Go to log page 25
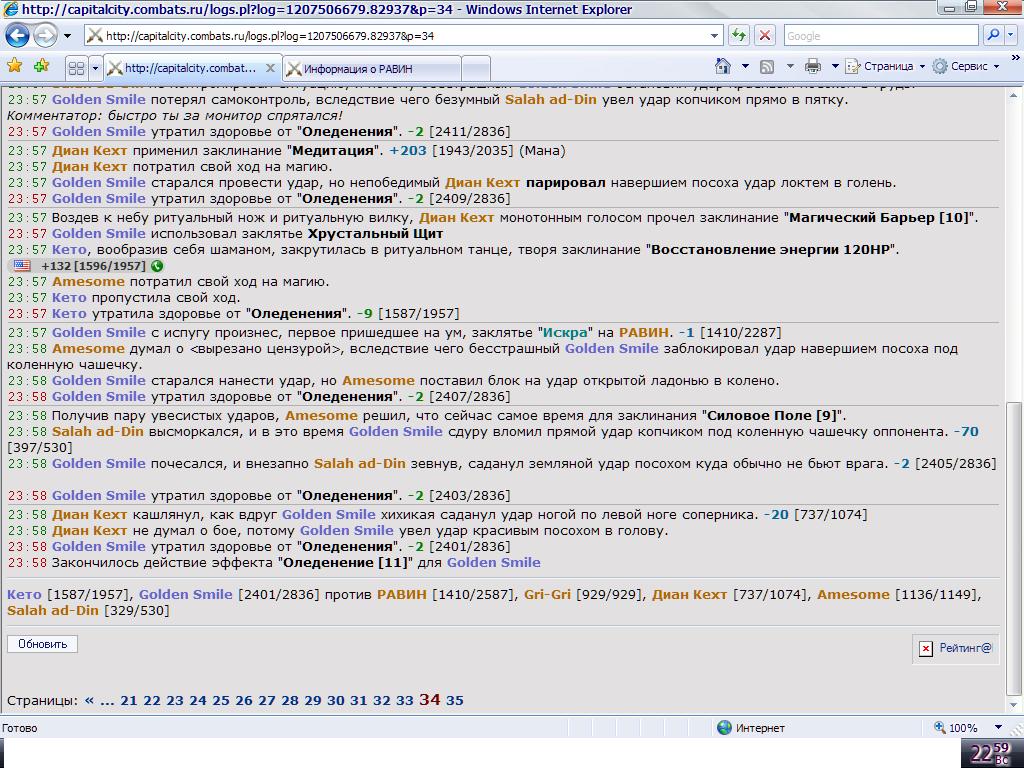 tap(221, 701)
